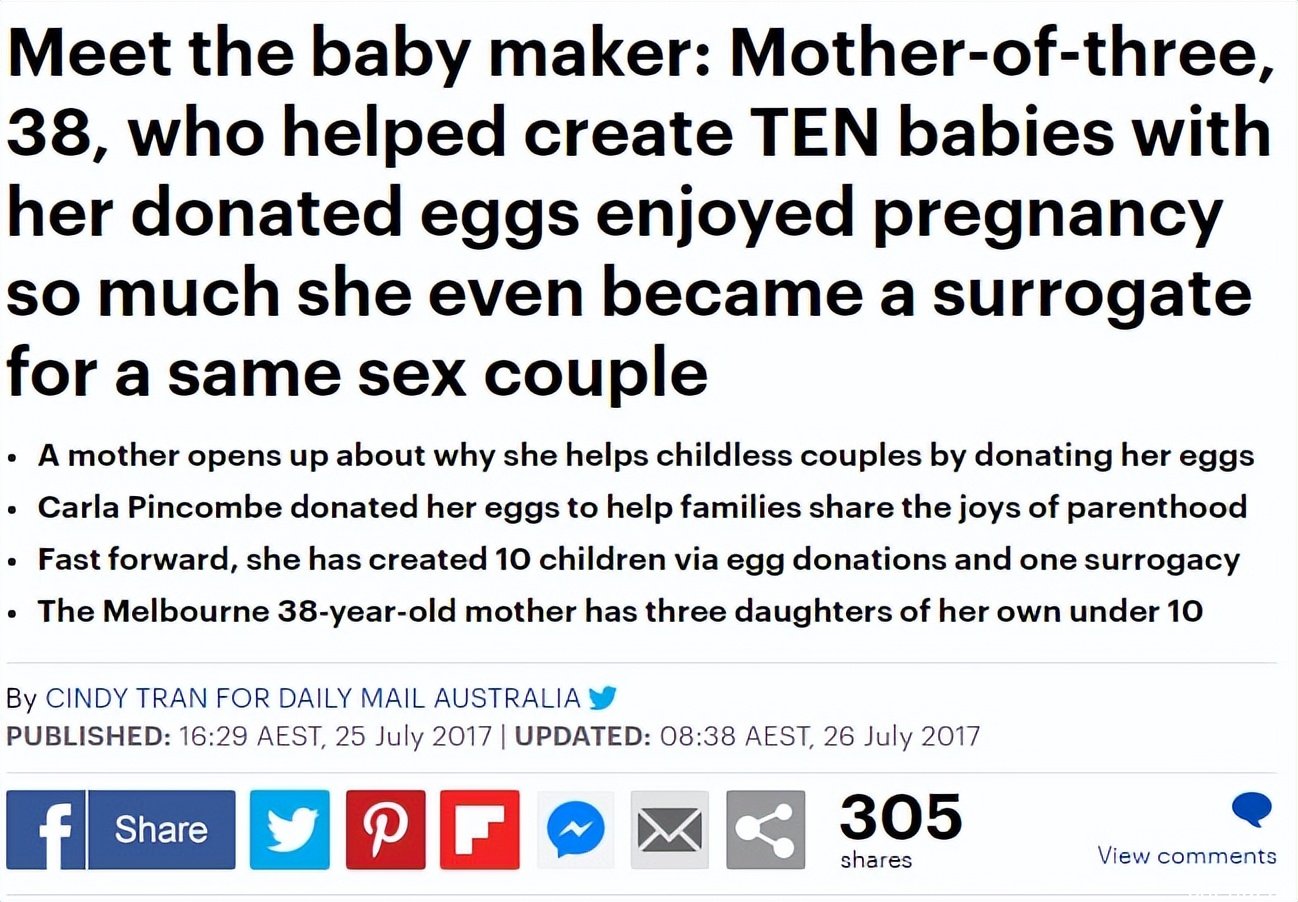
Task: Email the article using the envelope icon
Action: [x=669, y=830]
